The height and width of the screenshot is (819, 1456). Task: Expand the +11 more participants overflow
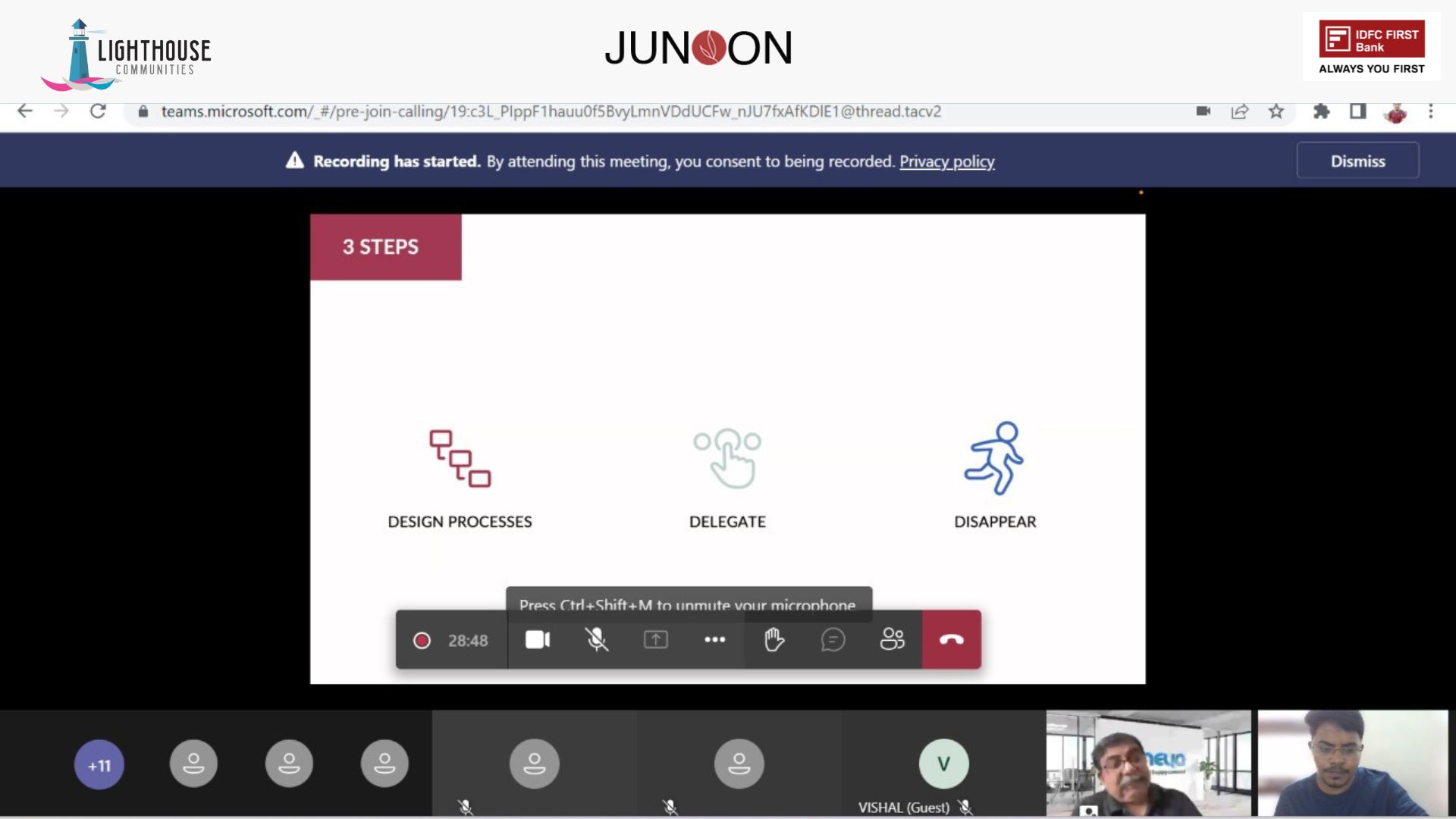point(99,764)
